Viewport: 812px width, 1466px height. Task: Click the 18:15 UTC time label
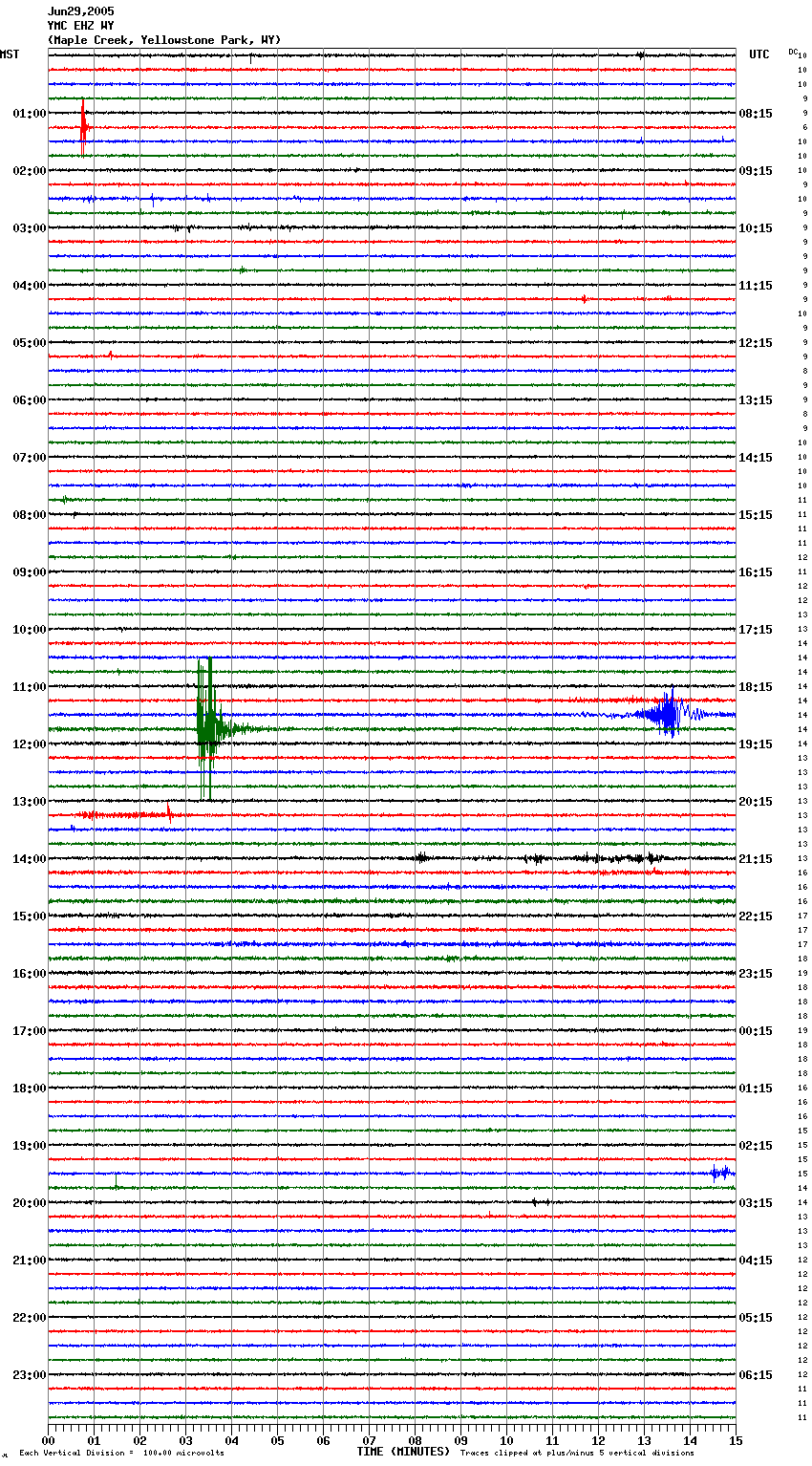[x=756, y=687]
